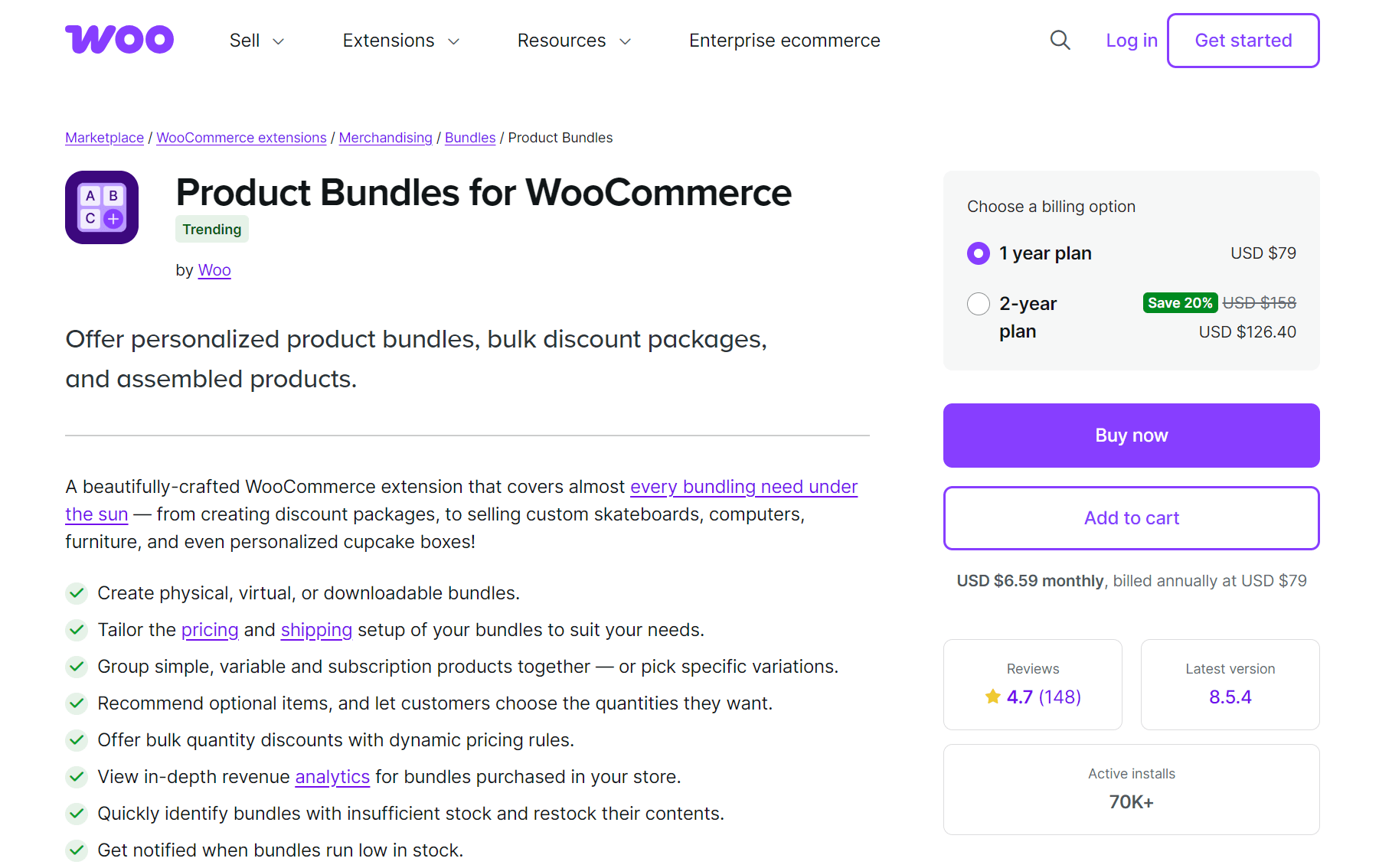Click the Get started button
Screen dimensions: 1379x868
click(1243, 40)
